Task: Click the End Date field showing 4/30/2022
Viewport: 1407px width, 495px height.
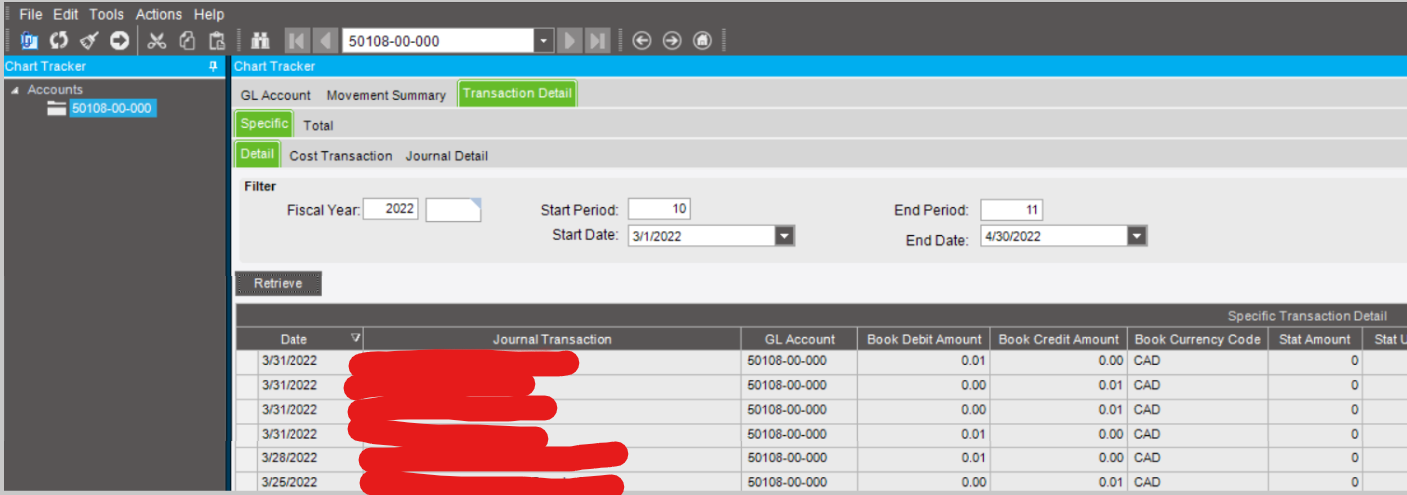Action: 1054,236
